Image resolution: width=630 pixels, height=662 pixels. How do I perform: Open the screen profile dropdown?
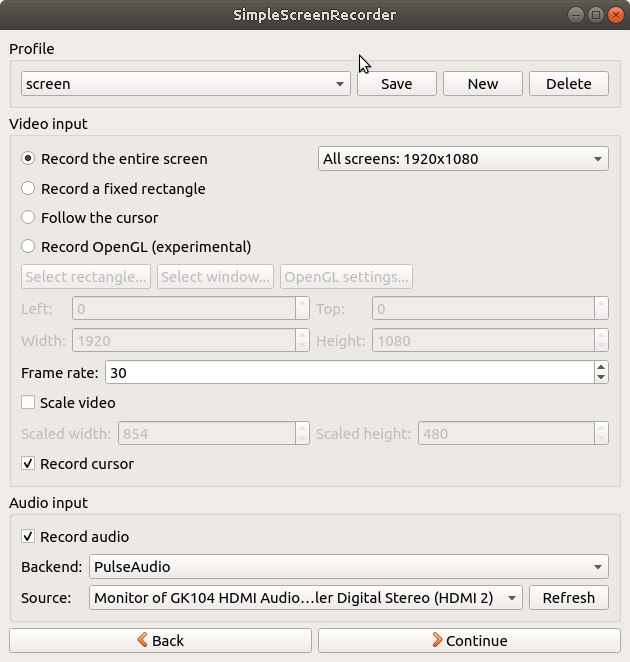[185, 84]
